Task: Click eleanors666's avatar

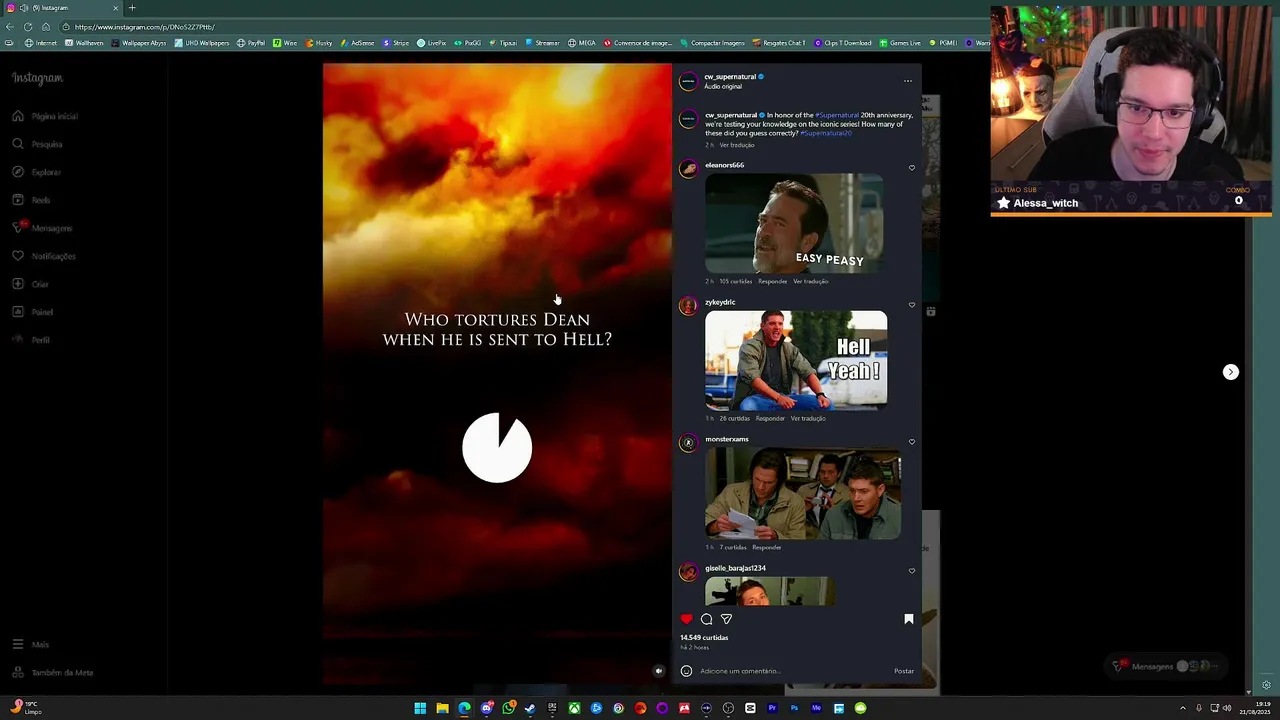Action: (688, 169)
